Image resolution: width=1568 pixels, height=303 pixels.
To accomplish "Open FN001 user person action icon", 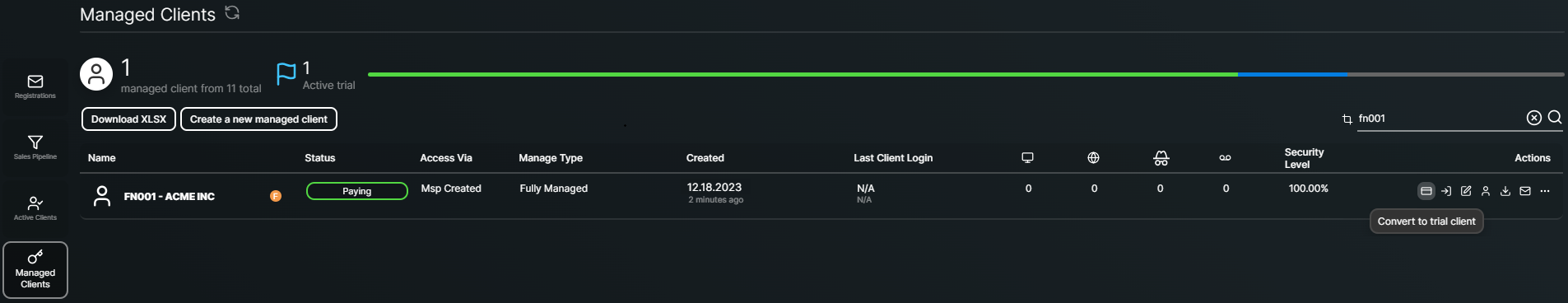I will pyautogui.click(x=1486, y=191).
